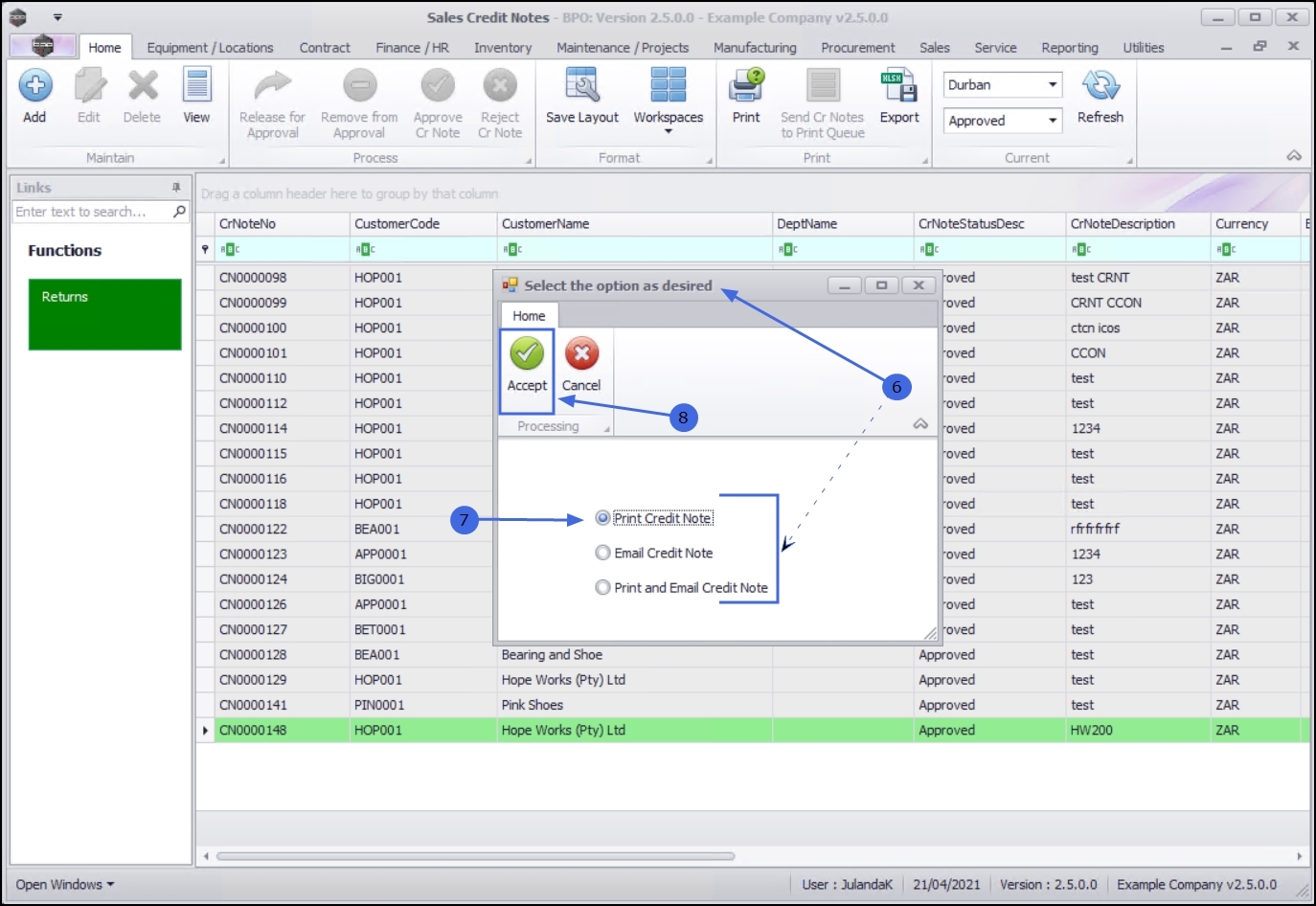Click Remove from Approval icon
The height and width of the screenshot is (906, 1316).
(x=360, y=86)
